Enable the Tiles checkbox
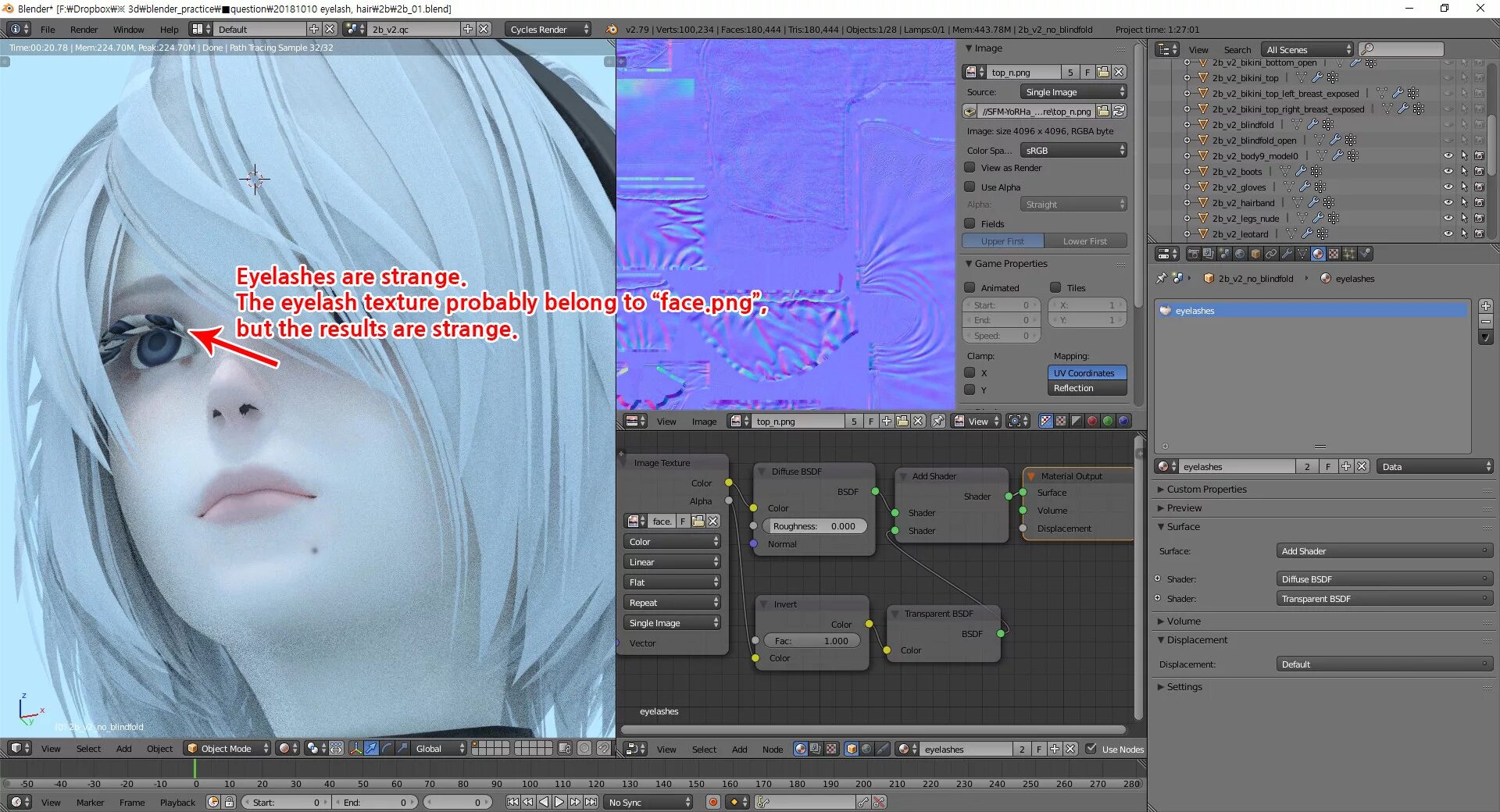 1055,287
